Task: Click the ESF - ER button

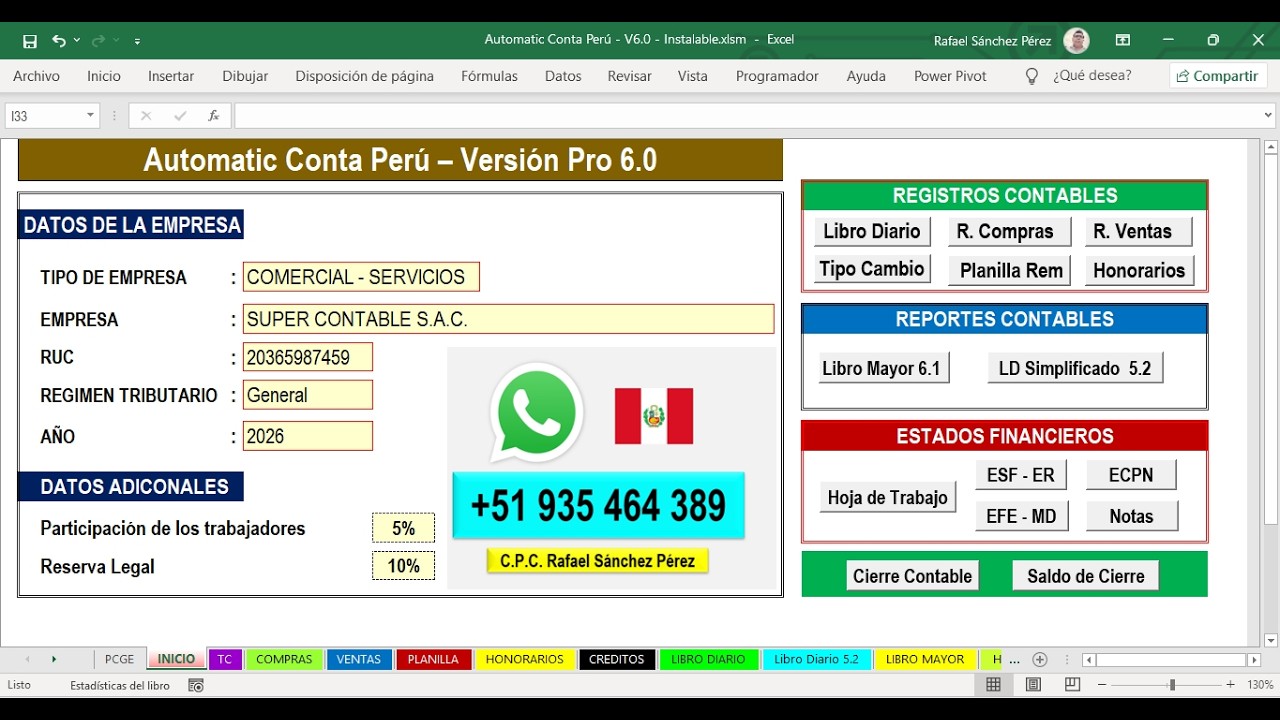Action: [1021, 475]
